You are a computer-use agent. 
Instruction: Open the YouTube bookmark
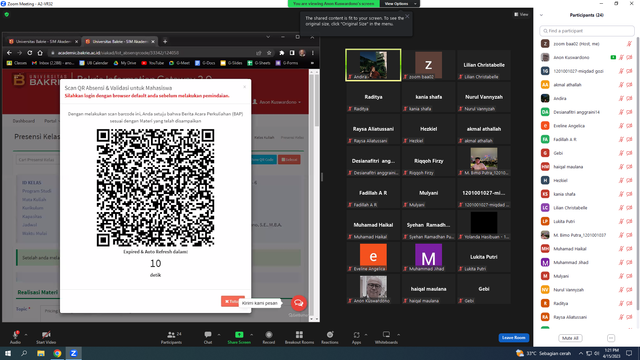point(153,63)
